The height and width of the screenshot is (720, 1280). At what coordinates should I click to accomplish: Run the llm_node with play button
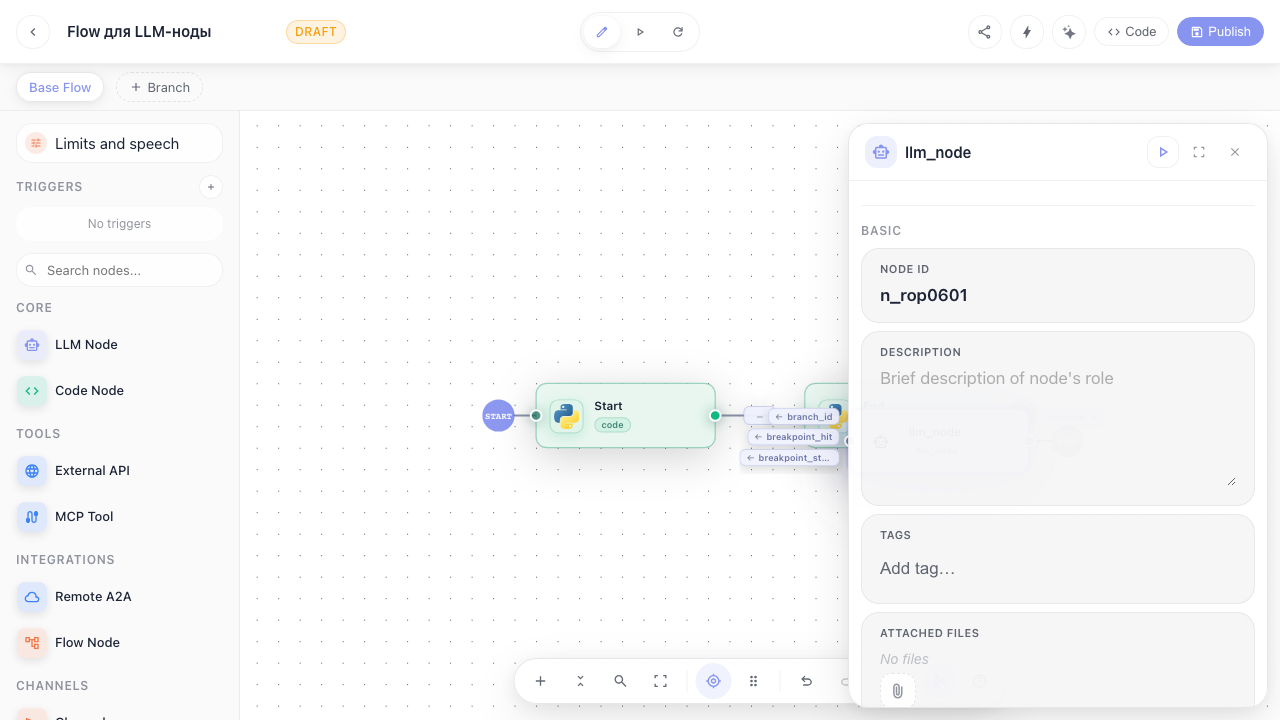(x=1163, y=152)
